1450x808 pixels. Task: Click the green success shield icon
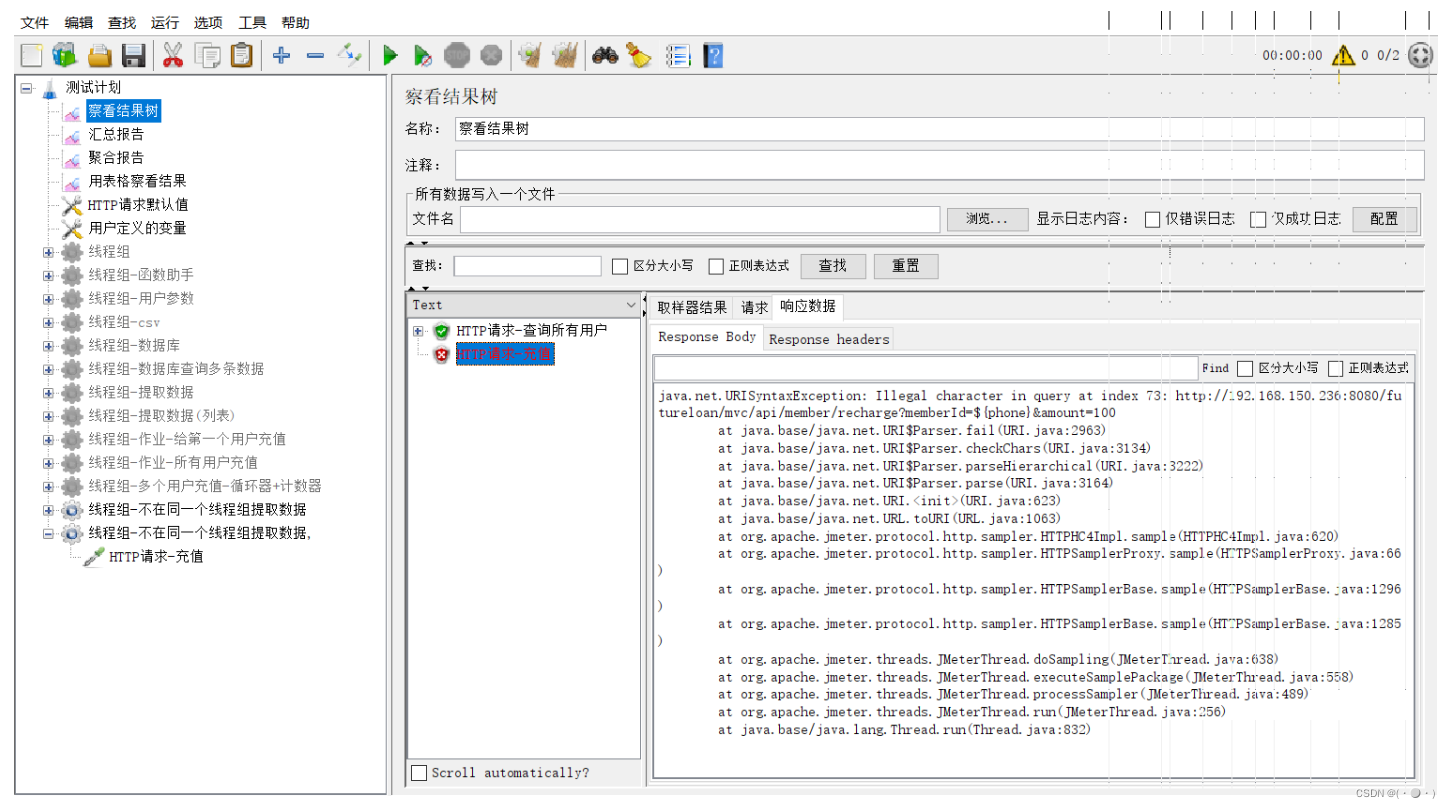(441, 331)
